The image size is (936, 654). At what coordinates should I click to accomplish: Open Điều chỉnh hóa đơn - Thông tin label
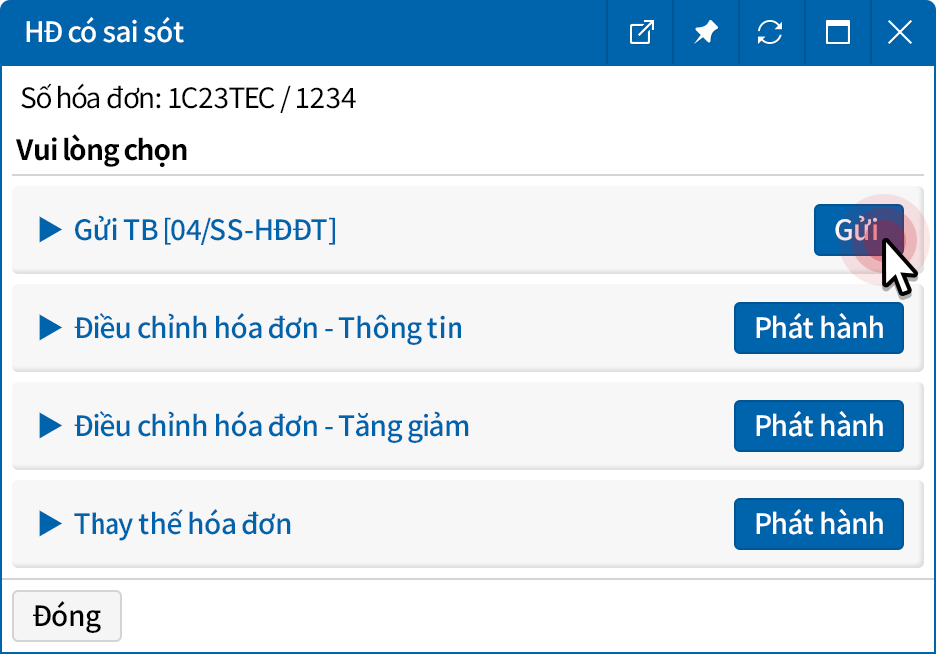coord(268,328)
